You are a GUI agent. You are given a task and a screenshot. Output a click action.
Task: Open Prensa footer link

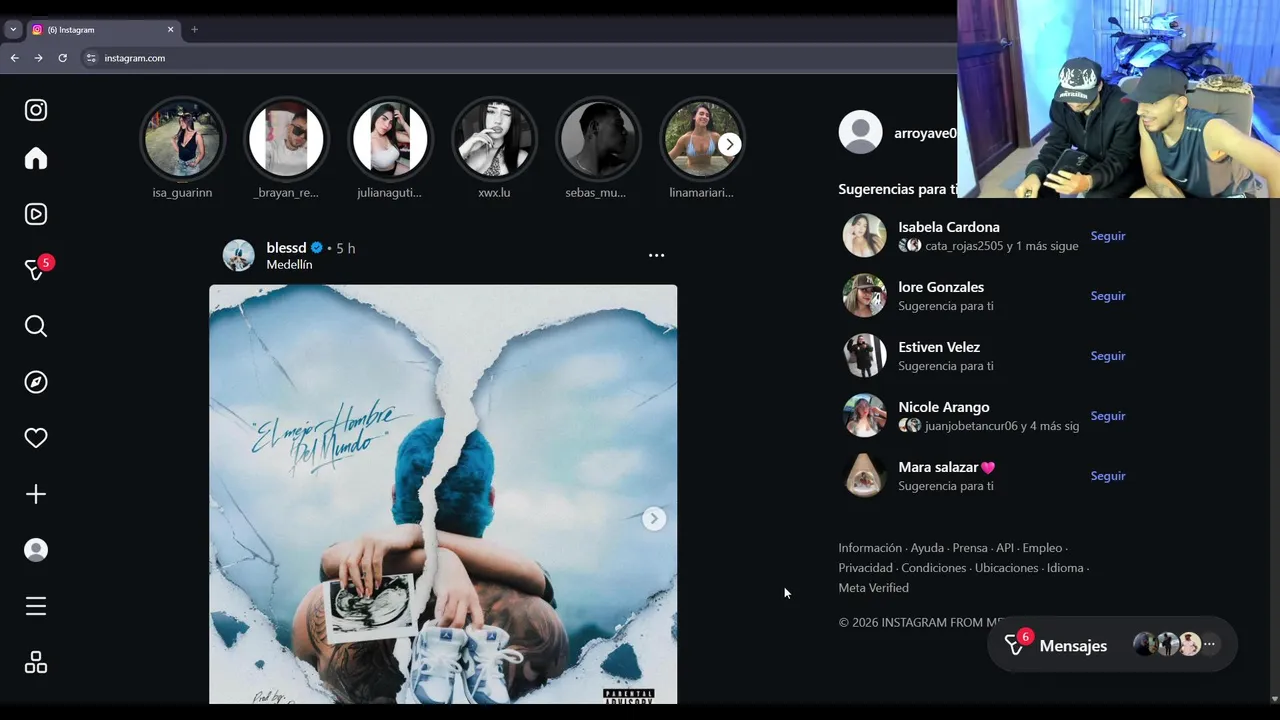tap(970, 548)
